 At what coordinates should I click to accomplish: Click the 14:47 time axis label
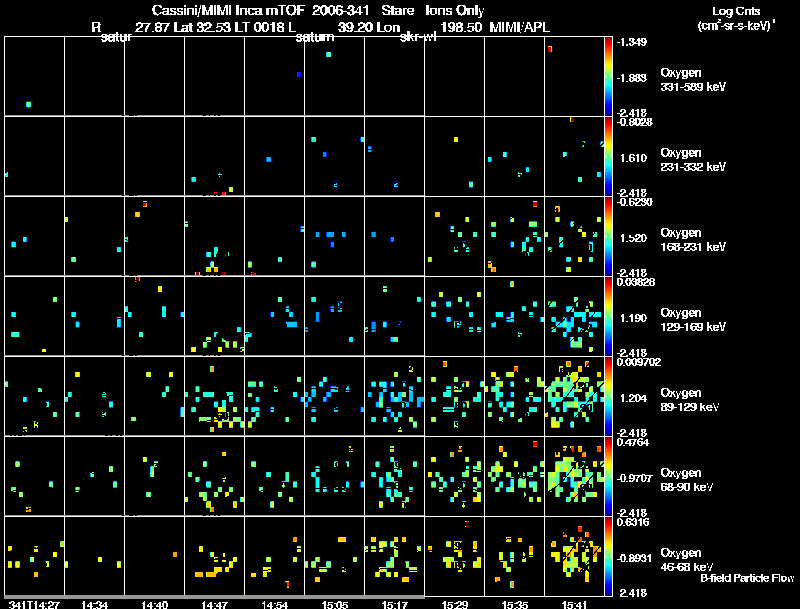tap(214, 604)
